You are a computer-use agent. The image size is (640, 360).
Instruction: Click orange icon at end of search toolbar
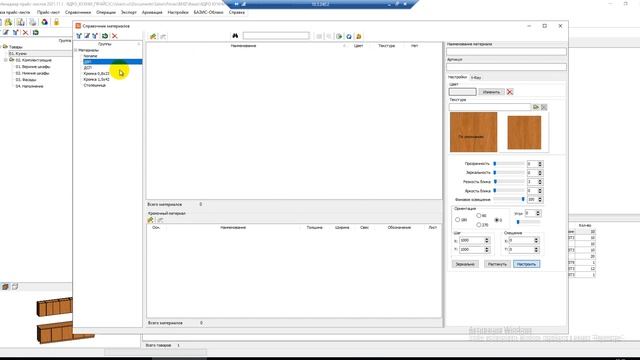coord(359,36)
